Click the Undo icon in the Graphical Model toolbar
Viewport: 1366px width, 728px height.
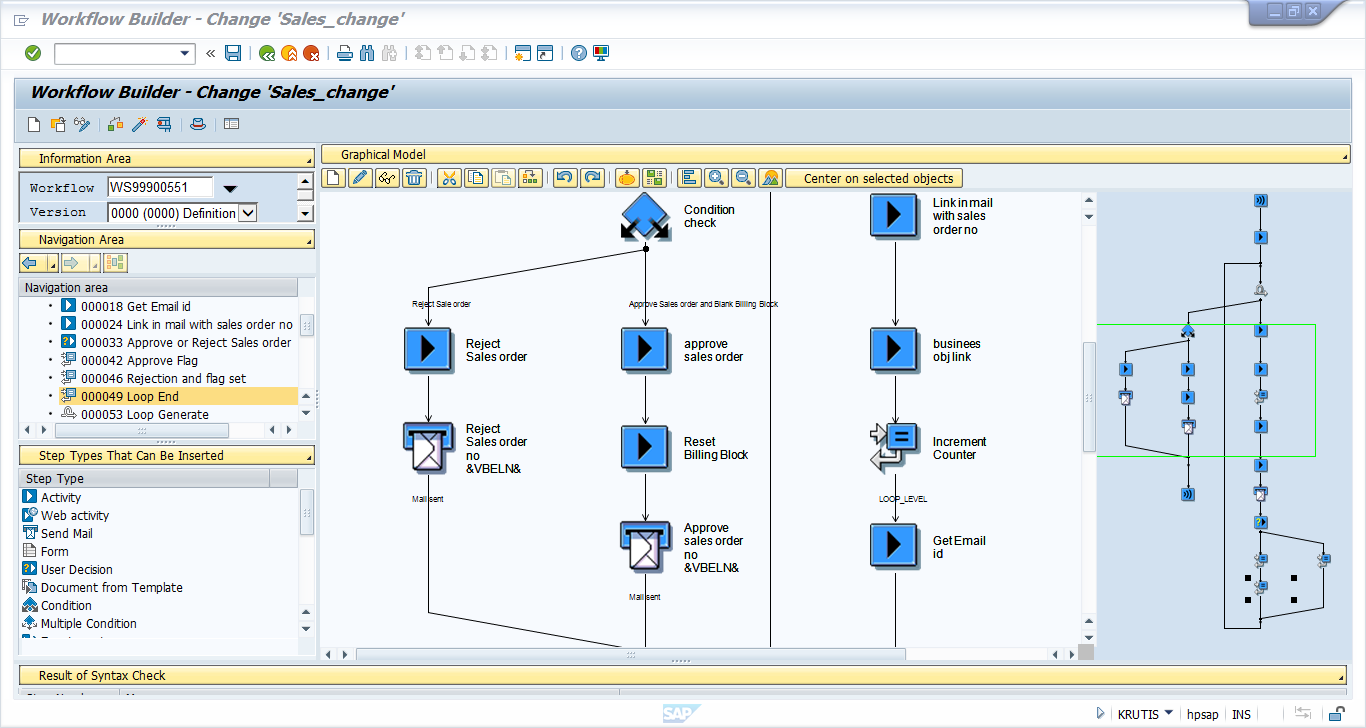pos(565,177)
